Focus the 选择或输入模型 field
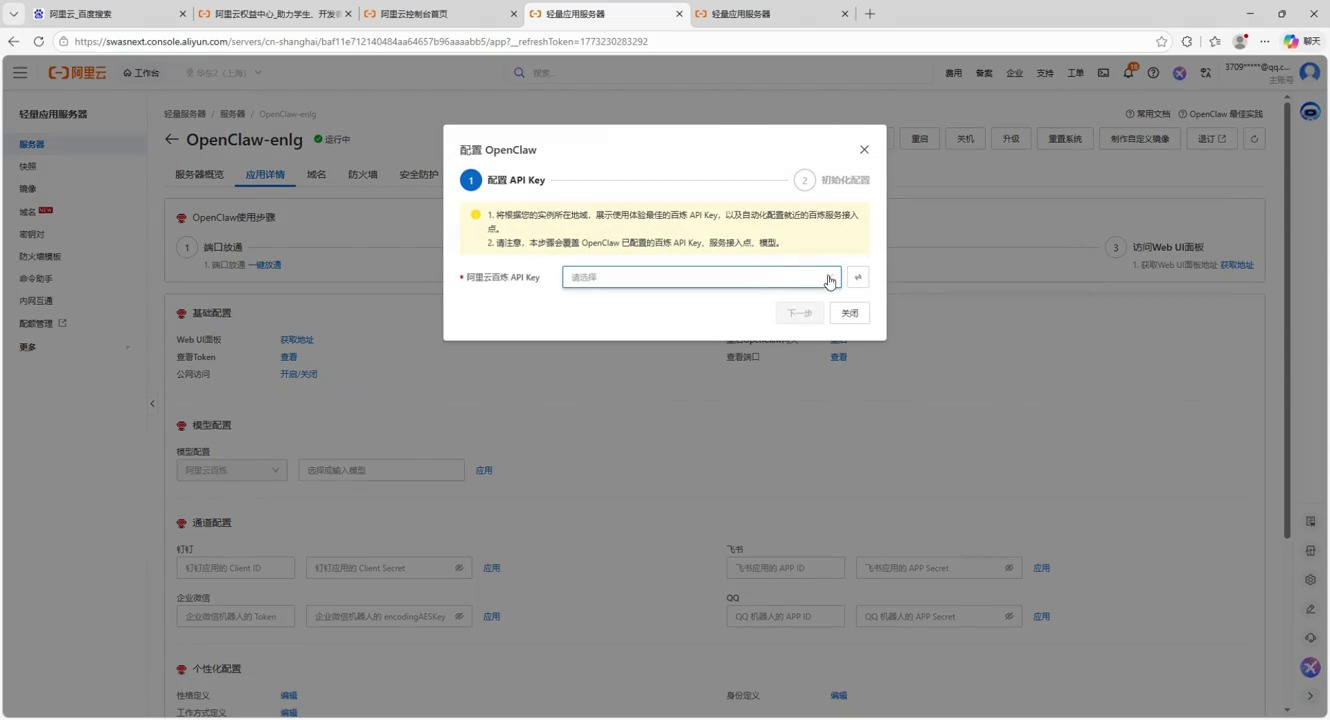The width and height of the screenshot is (1330, 720). [382, 470]
